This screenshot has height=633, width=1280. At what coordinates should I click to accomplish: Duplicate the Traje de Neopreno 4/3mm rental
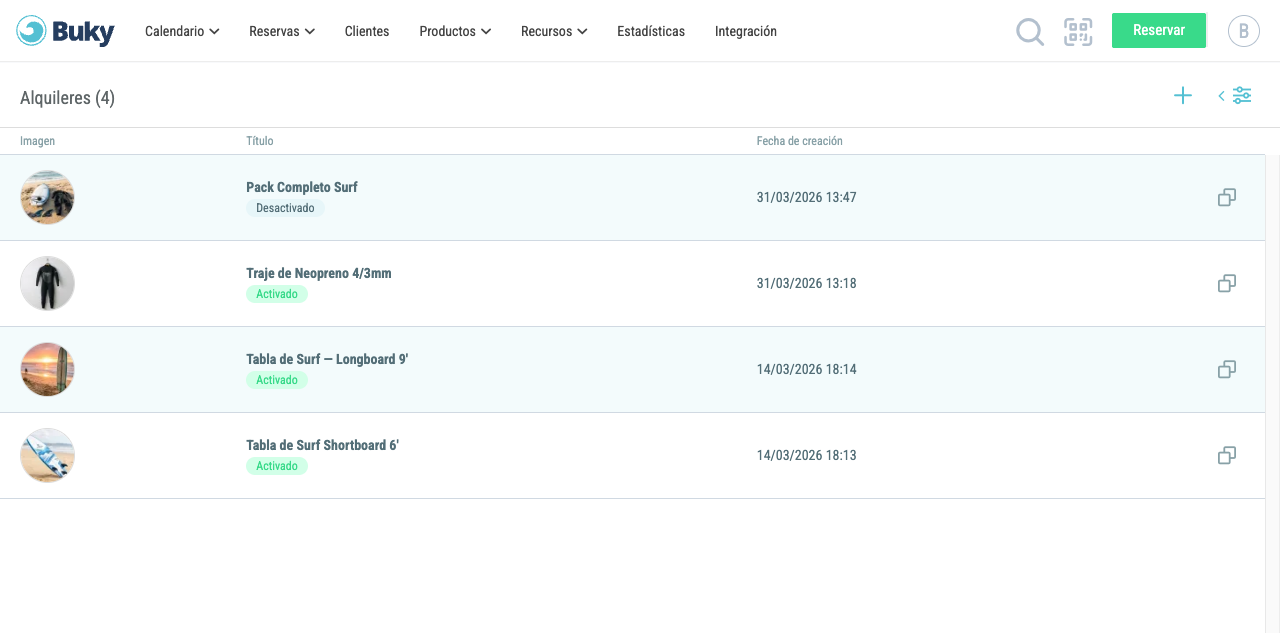point(1227,284)
